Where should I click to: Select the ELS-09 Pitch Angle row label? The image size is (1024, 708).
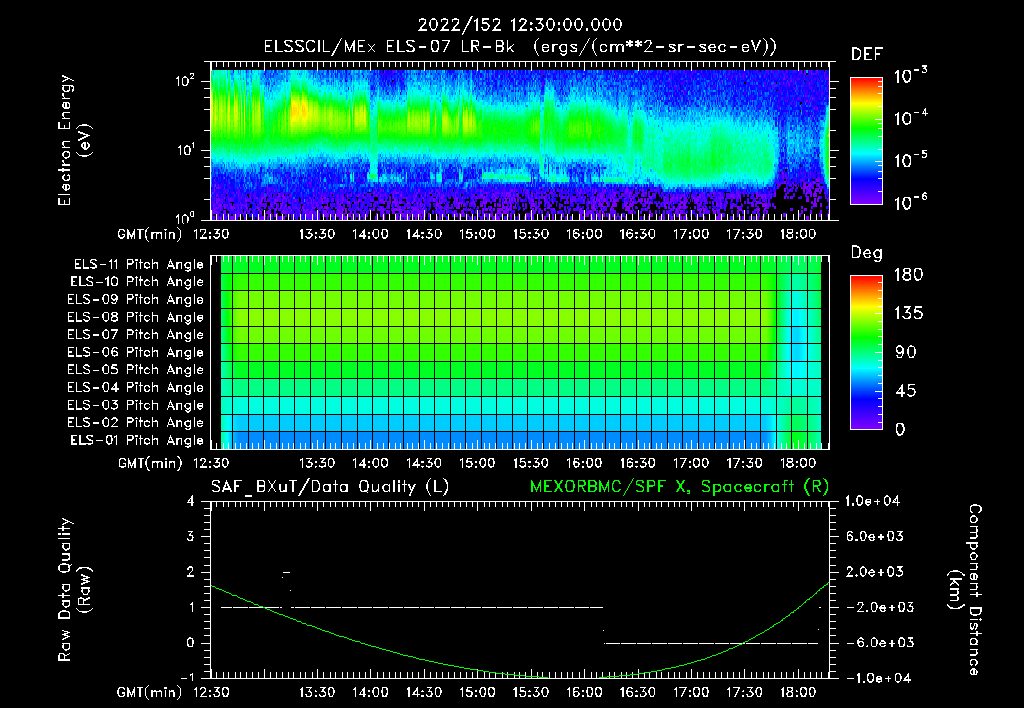(x=136, y=300)
